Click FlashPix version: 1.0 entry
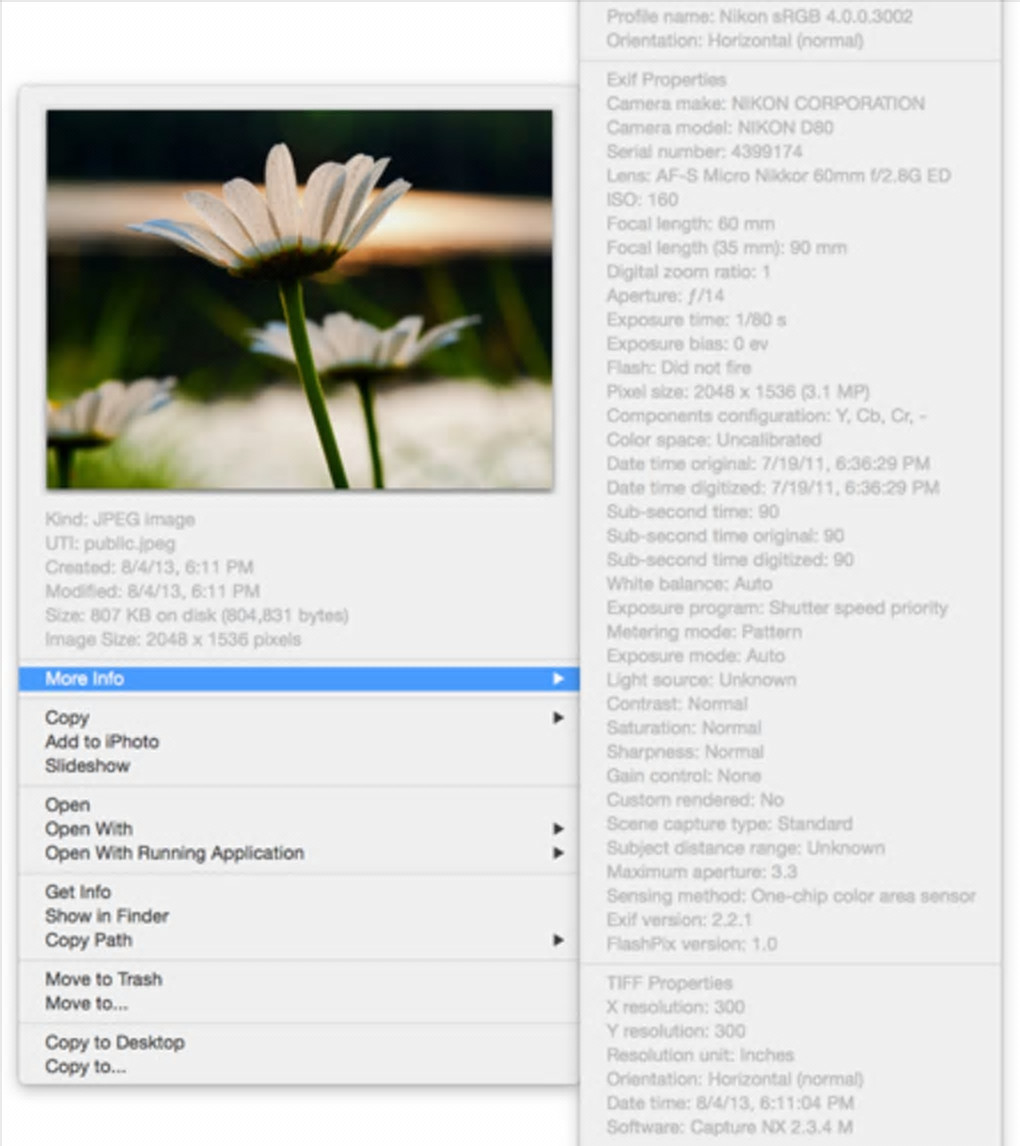The height and width of the screenshot is (1146, 1020). click(691, 944)
